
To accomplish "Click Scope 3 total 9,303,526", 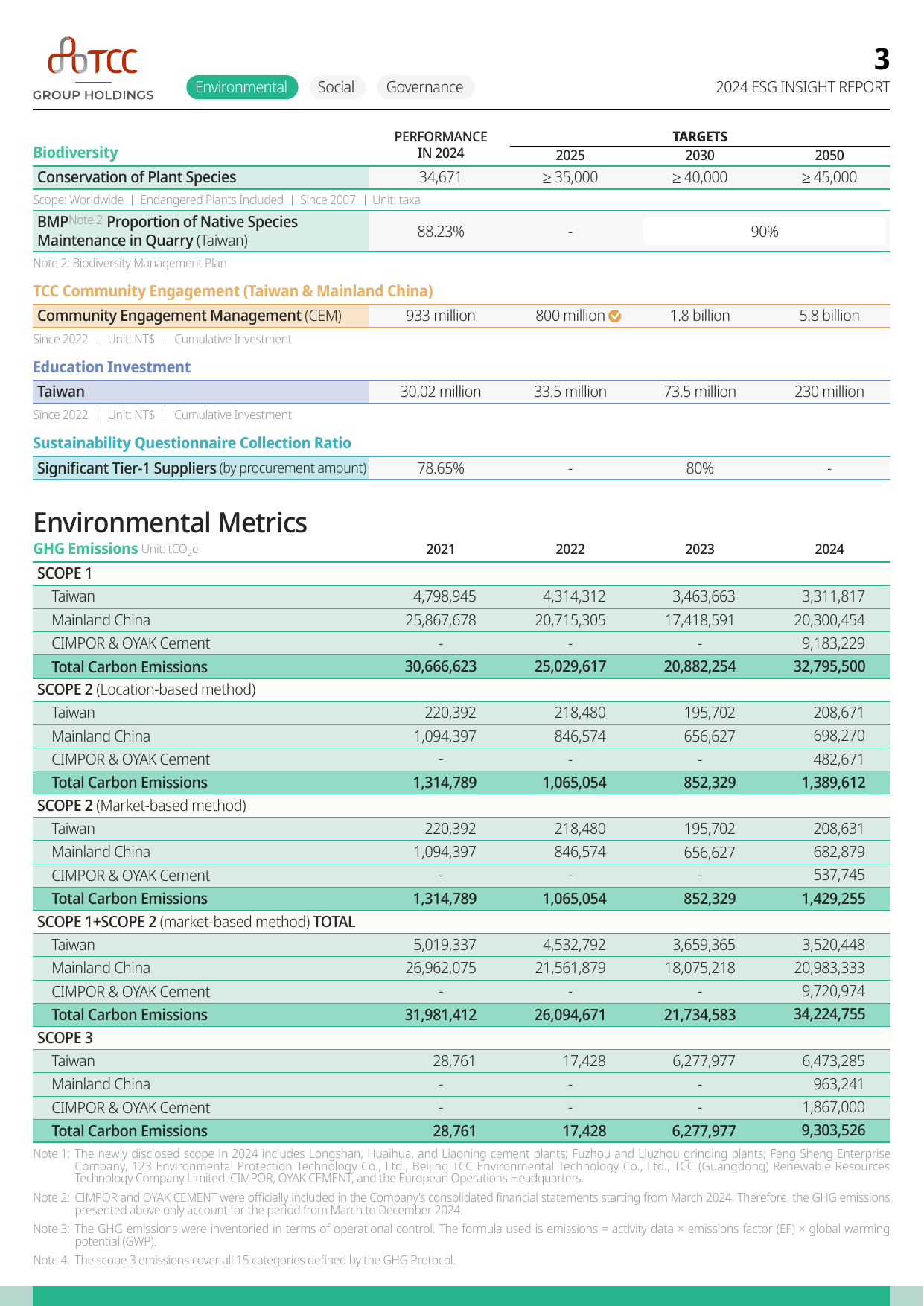I will [833, 1131].
